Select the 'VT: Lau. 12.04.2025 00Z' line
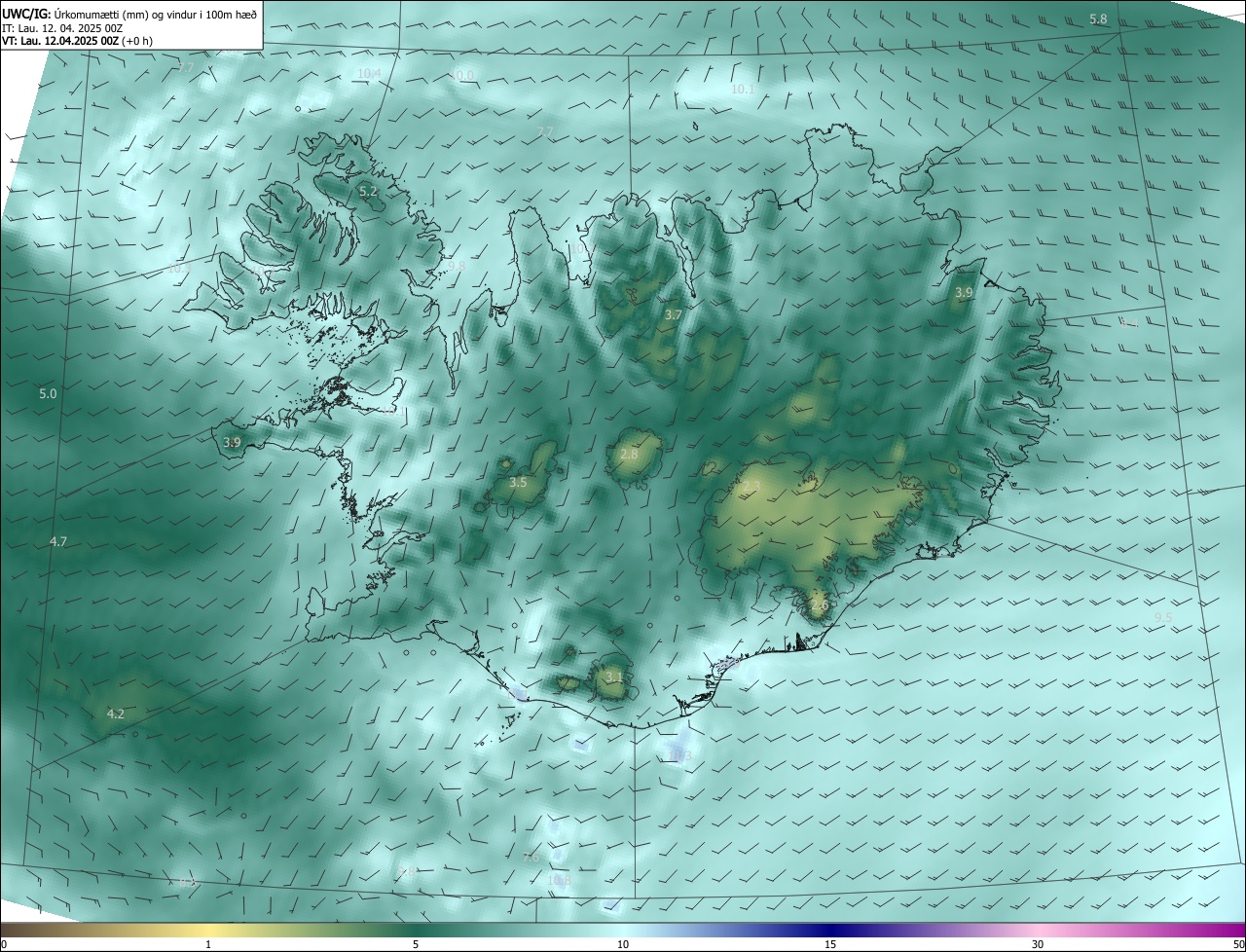1246x952 pixels. point(61,41)
